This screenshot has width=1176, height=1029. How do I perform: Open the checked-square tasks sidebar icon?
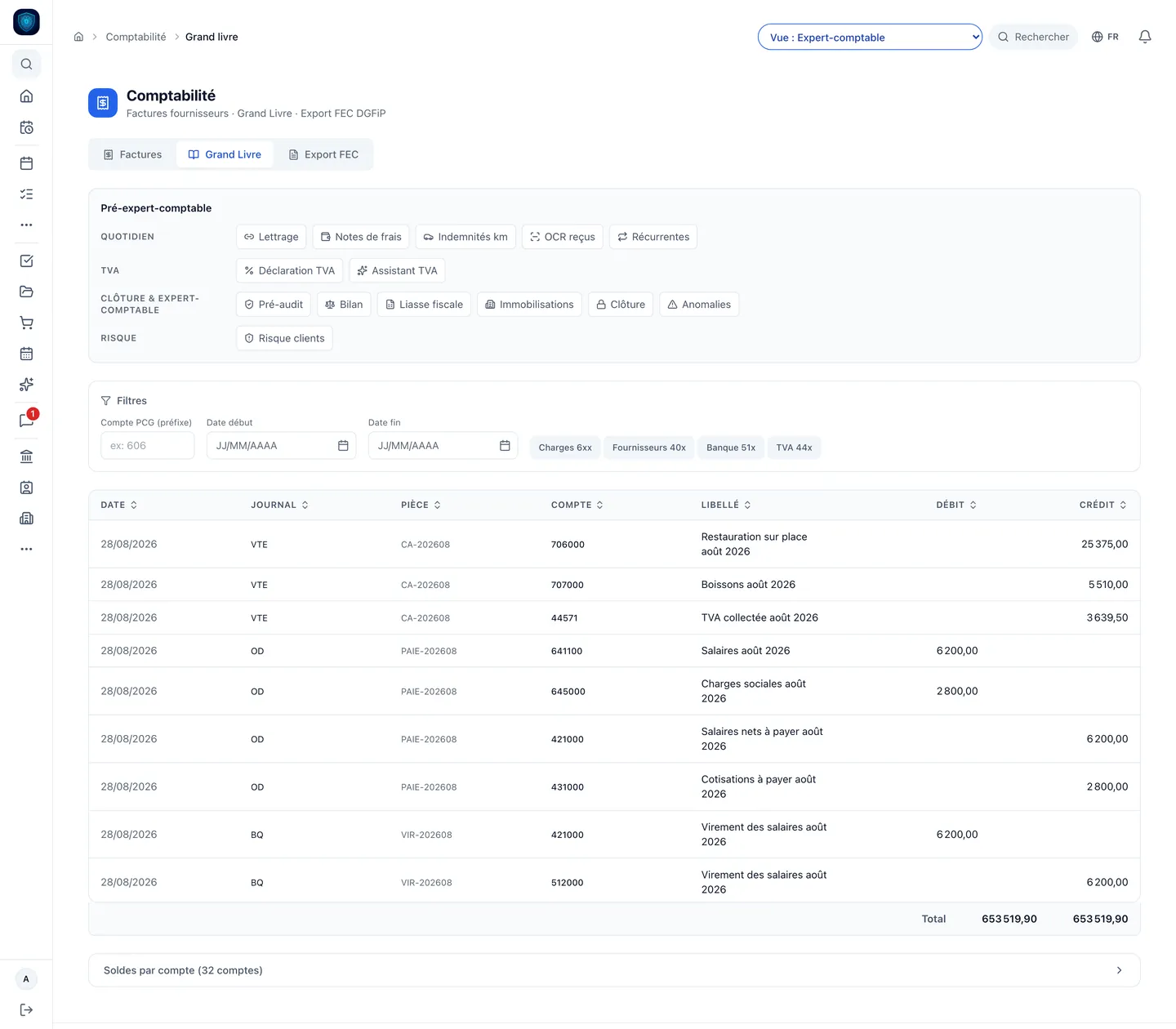click(26, 261)
